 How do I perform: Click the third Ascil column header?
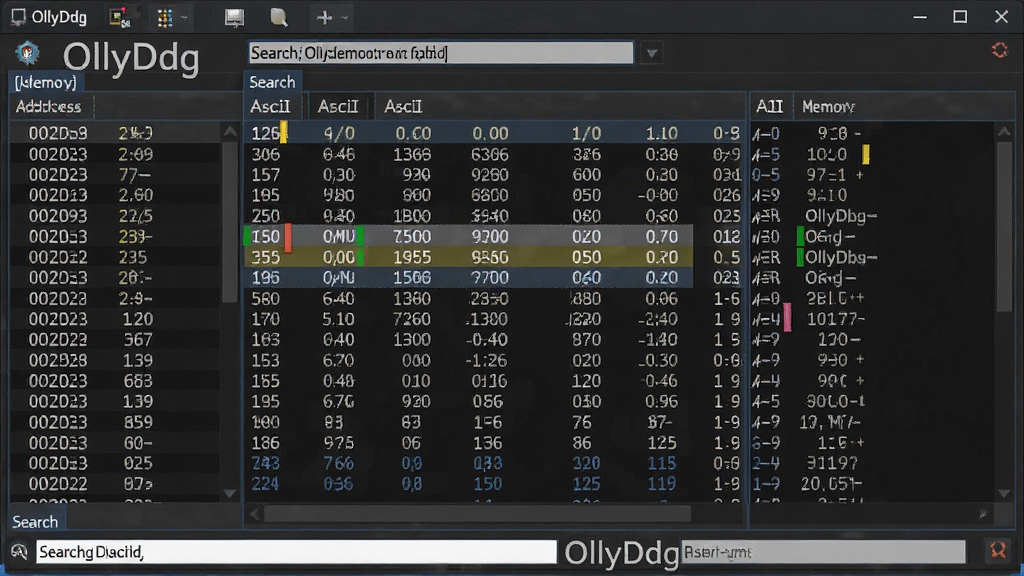point(403,106)
